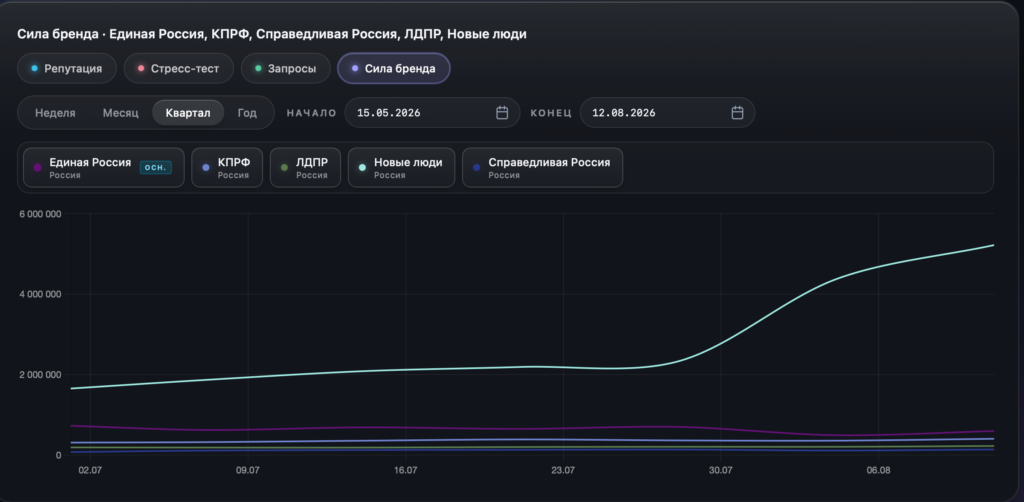Click the КОНЕЦ label
The image size is (1024, 502).
coord(551,113)
